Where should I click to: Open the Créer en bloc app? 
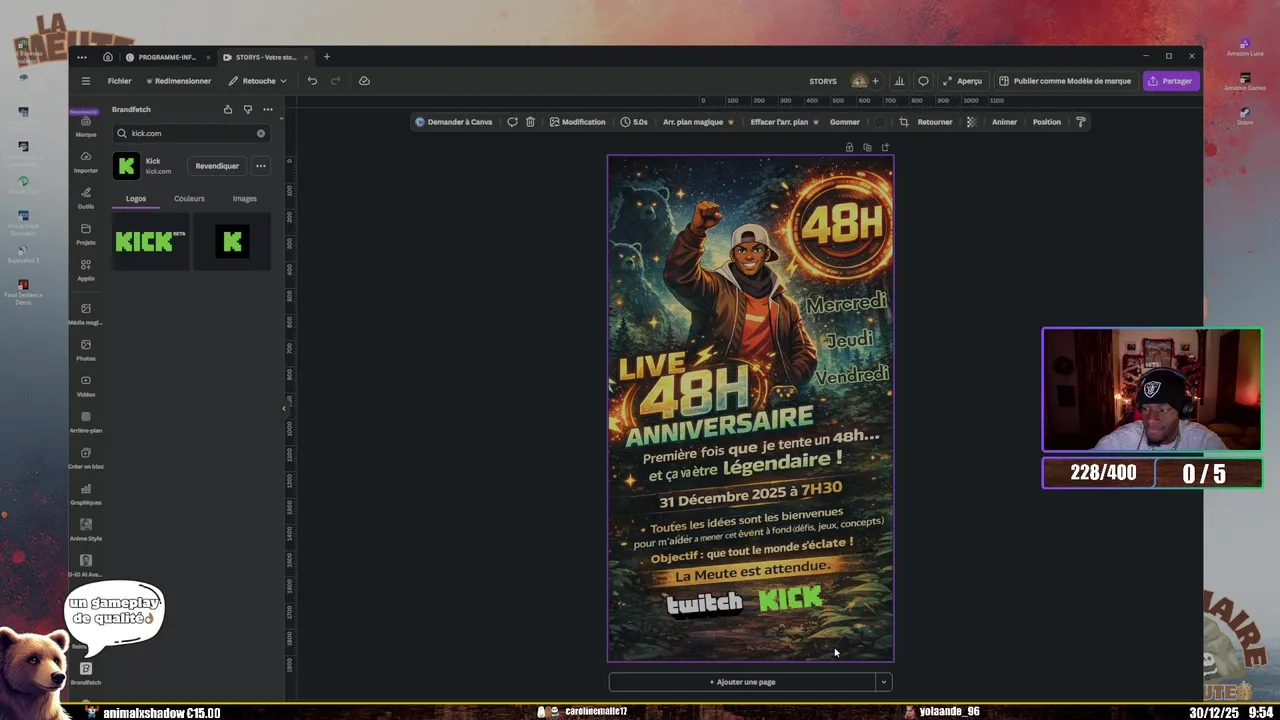pos(86,458)
